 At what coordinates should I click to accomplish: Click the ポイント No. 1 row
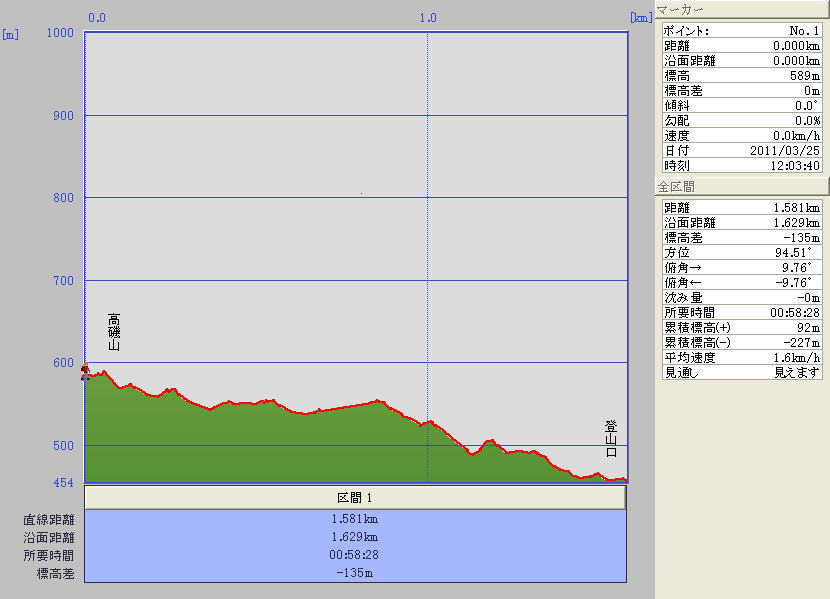click(x=742, y=31)
